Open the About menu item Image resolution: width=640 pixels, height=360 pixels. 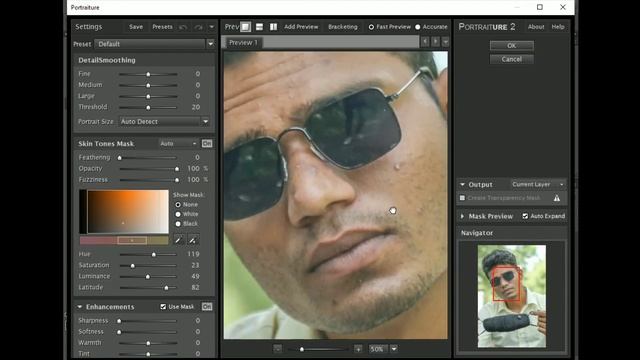536,27
